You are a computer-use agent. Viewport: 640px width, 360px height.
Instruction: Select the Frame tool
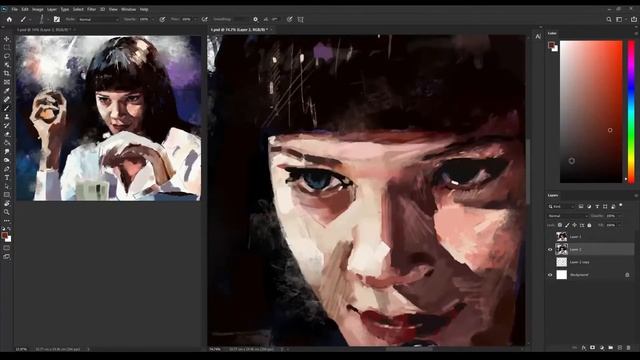(7, 82)
